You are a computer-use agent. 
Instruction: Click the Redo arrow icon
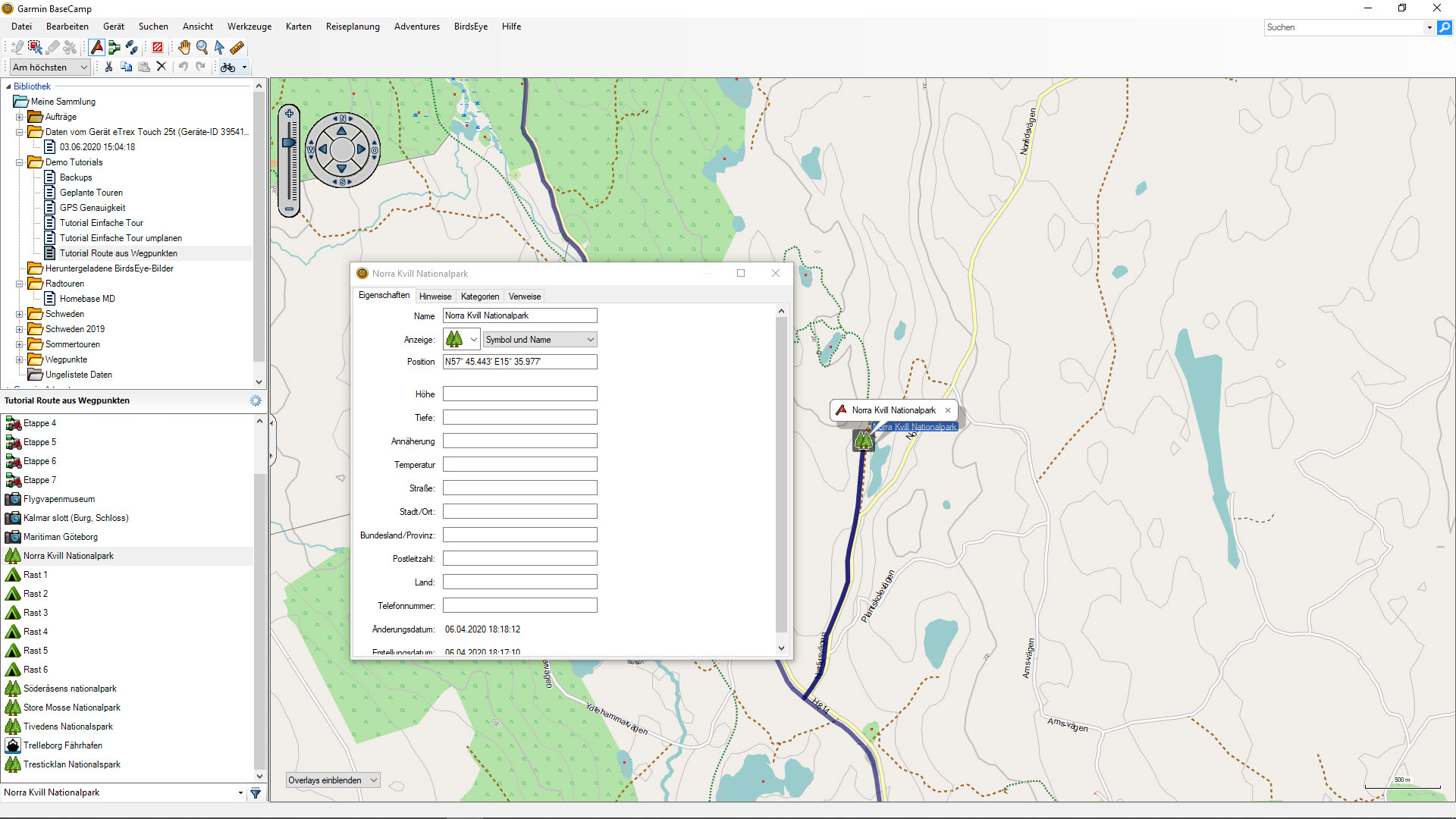tap(200, 67)
